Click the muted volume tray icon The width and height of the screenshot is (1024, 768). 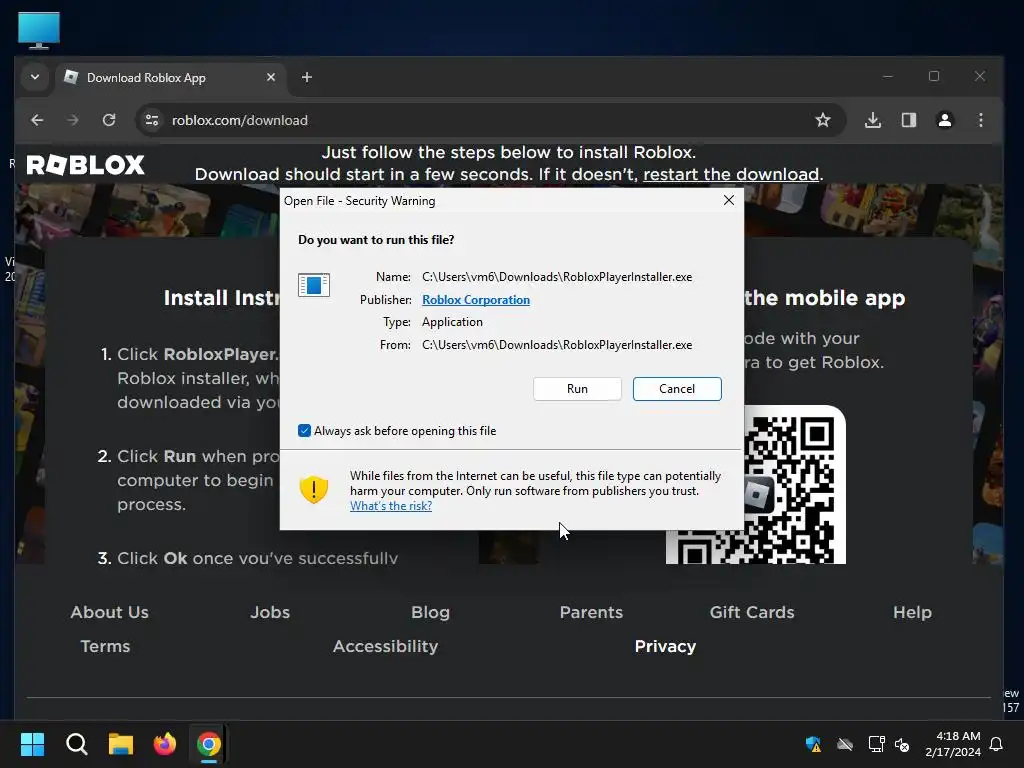coord(902,744)
